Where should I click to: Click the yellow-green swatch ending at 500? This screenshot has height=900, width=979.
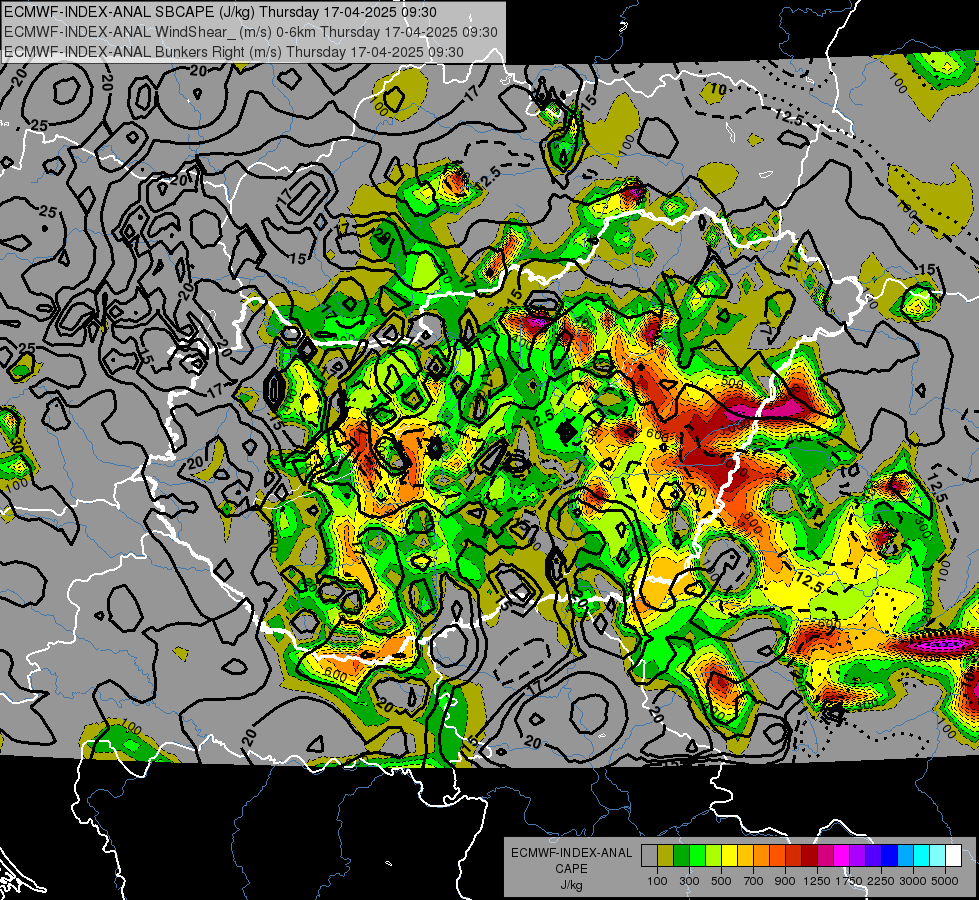pos(714,855)
